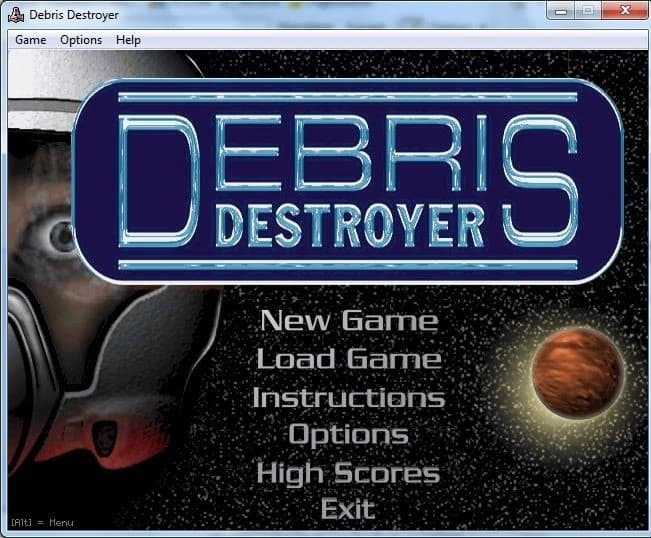This screenshot has width=651, height=538.
Task: Click Exit in the main menu
Action: 348,509
